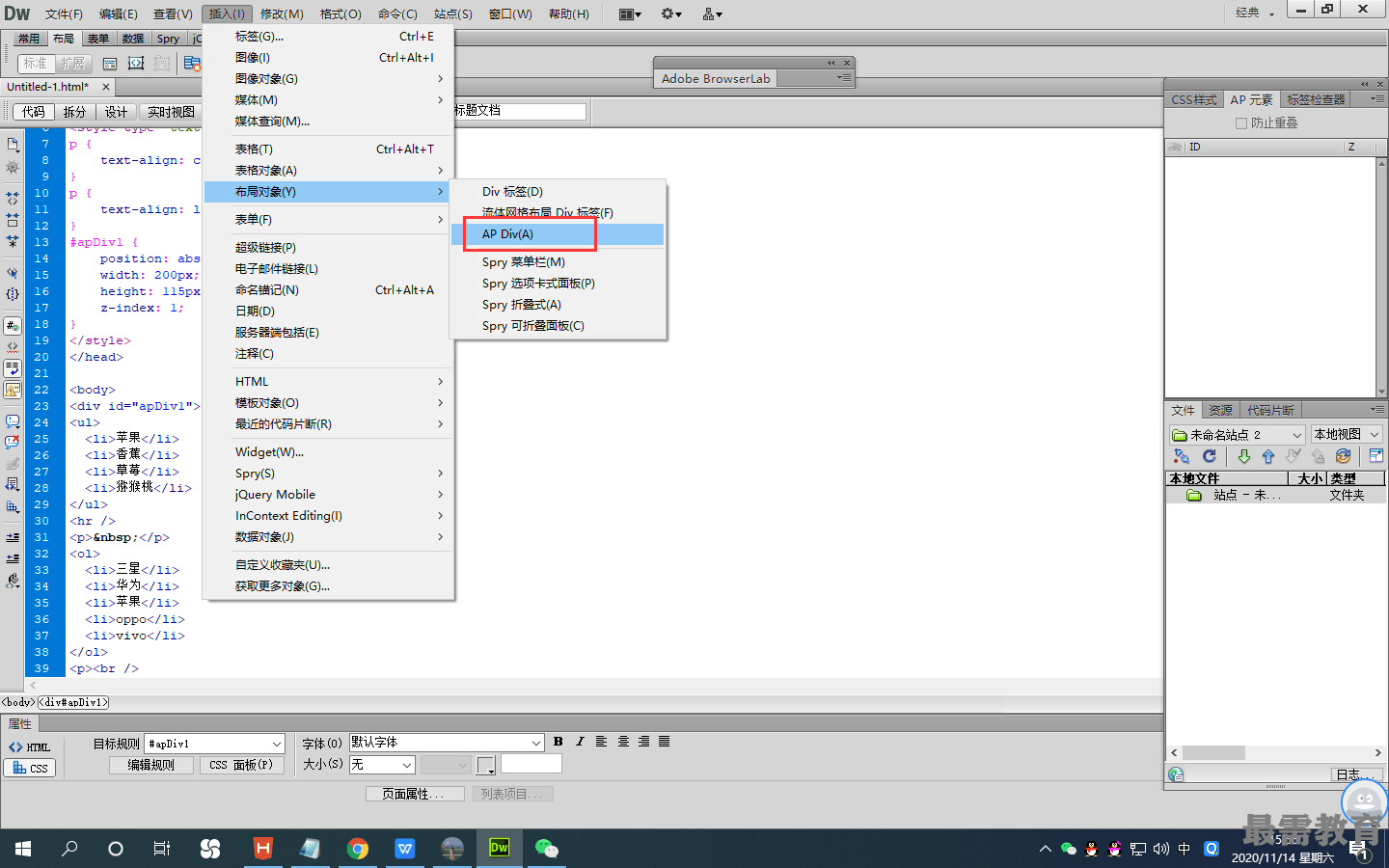Open WeChat from the taskbar
This screenshot has width=1389, height=868.
547,849
